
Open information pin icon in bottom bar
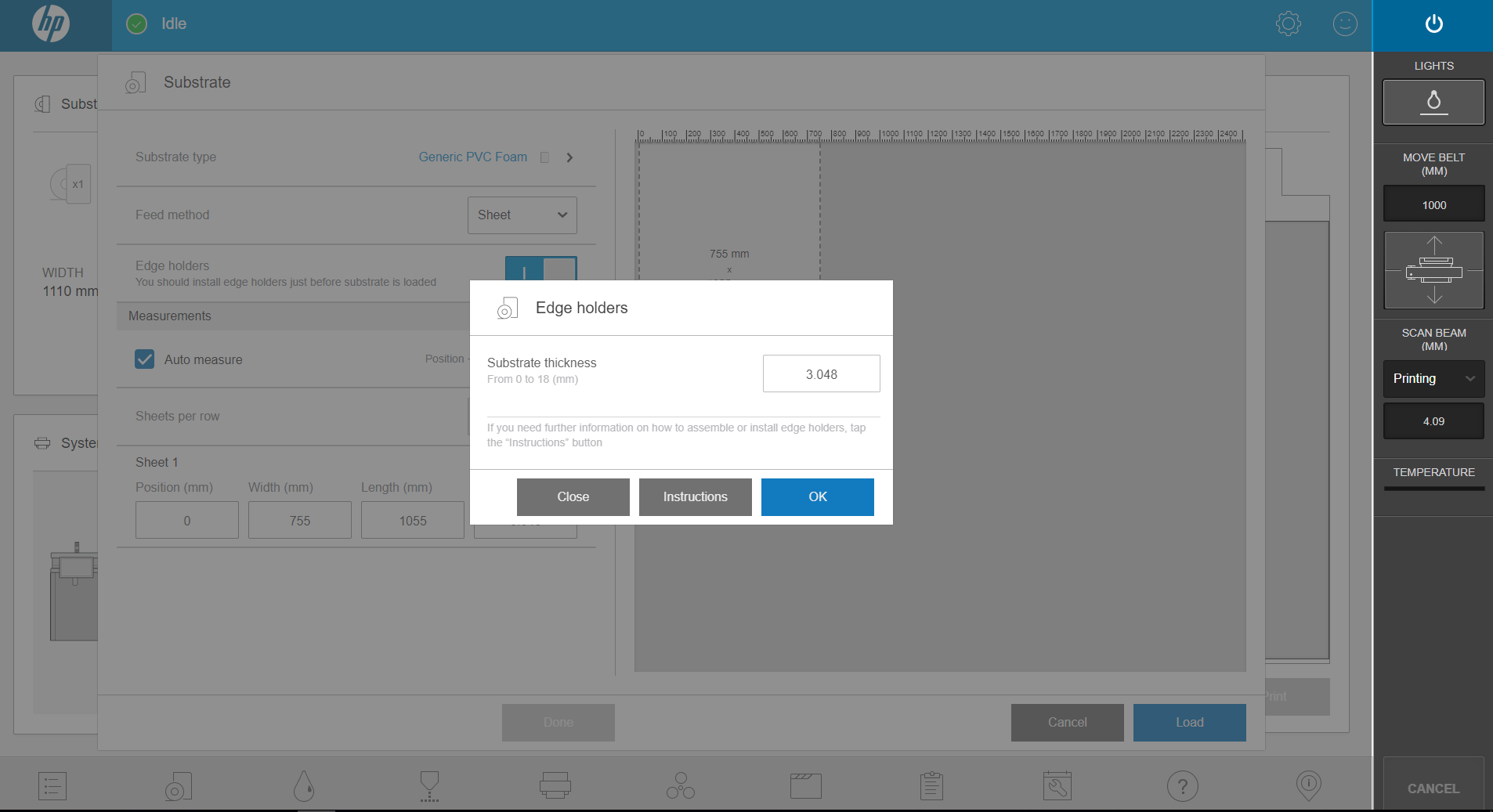pyautogui.click(x=1309, y=785)
